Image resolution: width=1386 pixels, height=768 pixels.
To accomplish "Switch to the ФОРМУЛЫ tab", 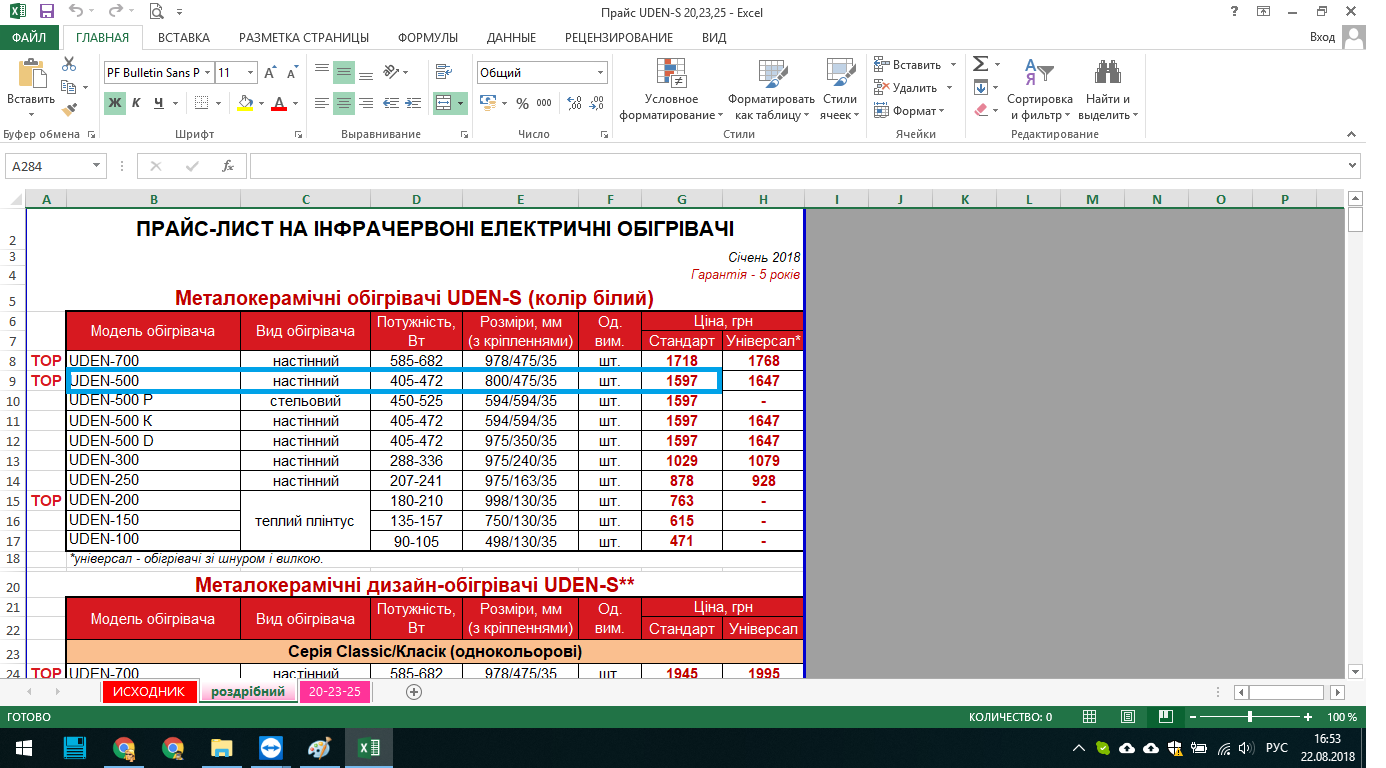I will pos(428,37).
